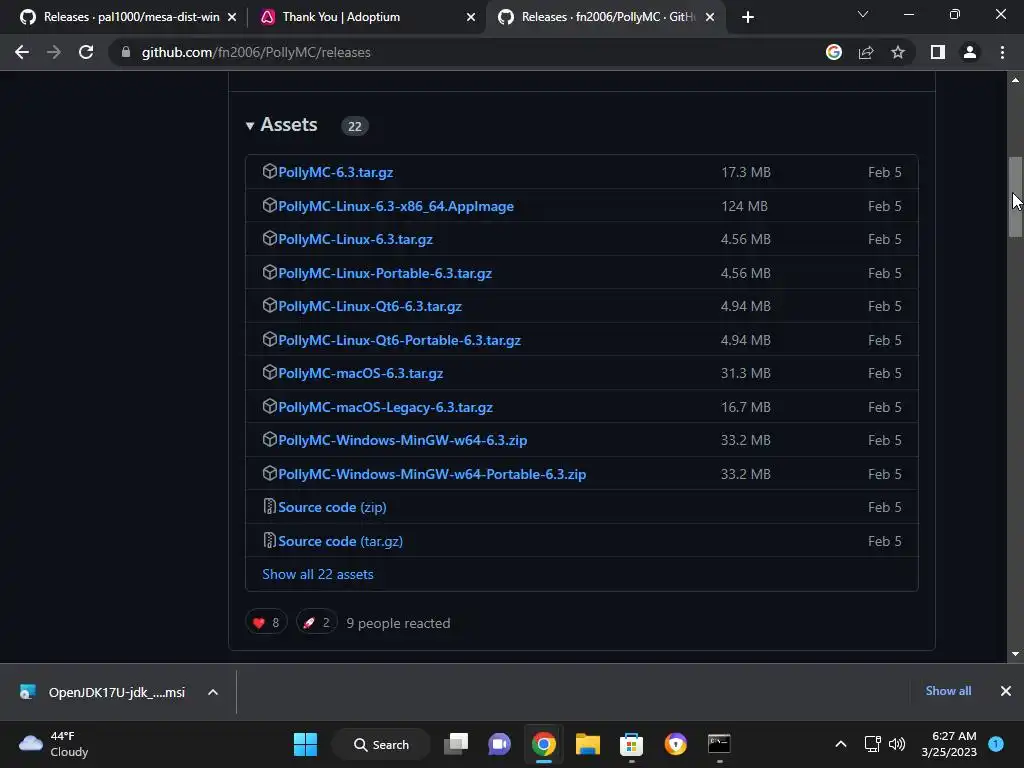Open a new browser tab

point(748,18)
